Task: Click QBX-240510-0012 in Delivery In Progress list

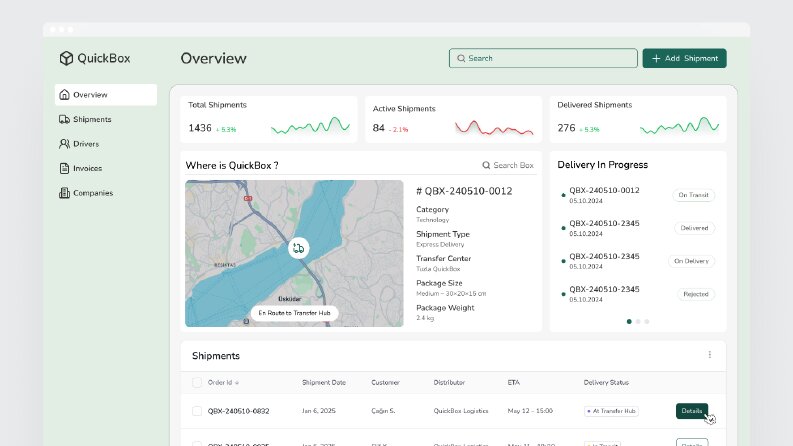Action: click(x=604, y=191)
